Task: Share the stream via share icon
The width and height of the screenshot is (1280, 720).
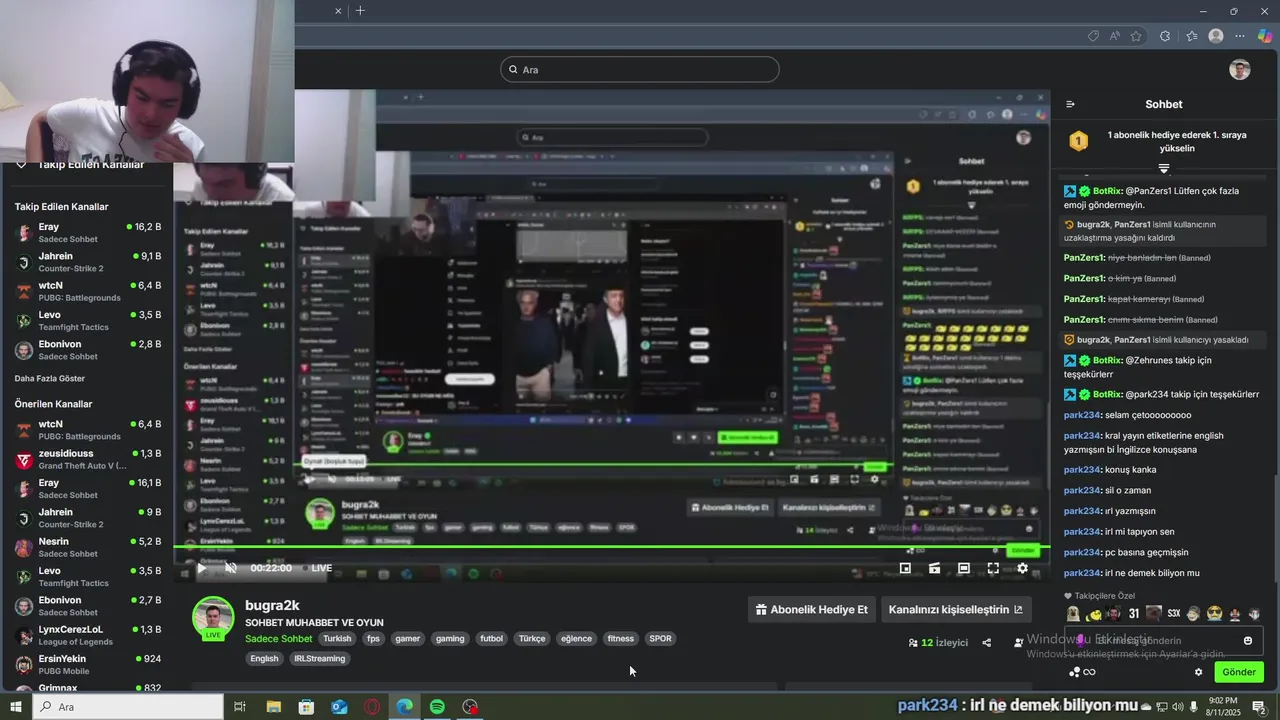Action: [987, 643]
